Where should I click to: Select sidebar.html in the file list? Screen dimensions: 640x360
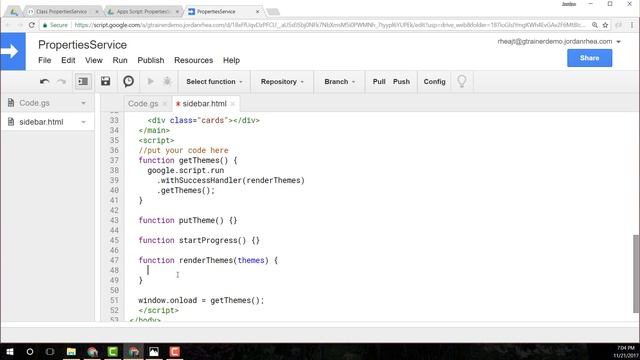[x=41, y=122]
